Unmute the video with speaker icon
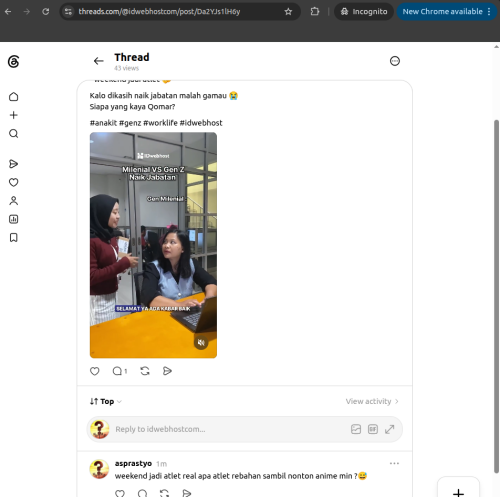The image size is (500, 497). click(201, 342)
